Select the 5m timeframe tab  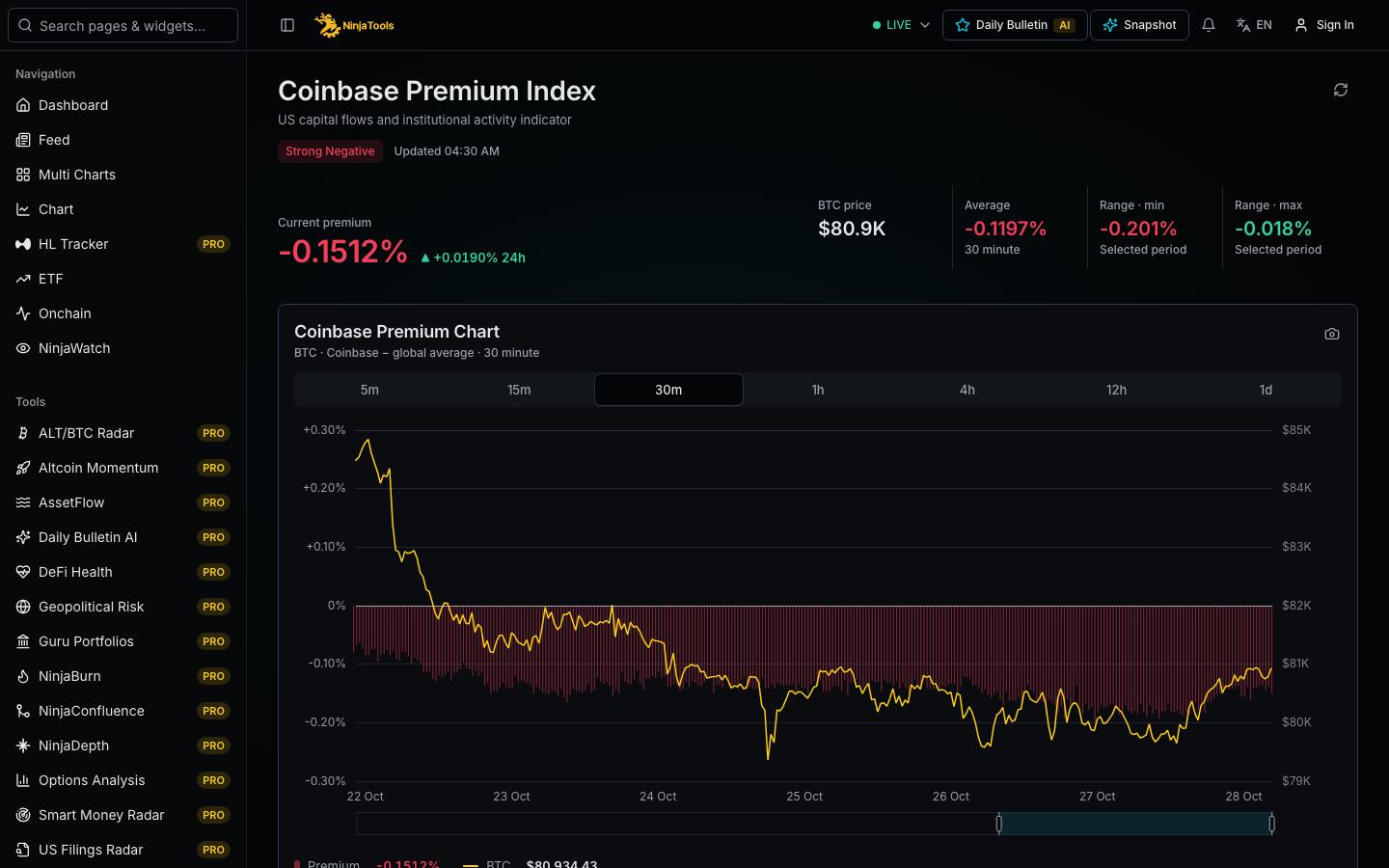coord(369,390)
